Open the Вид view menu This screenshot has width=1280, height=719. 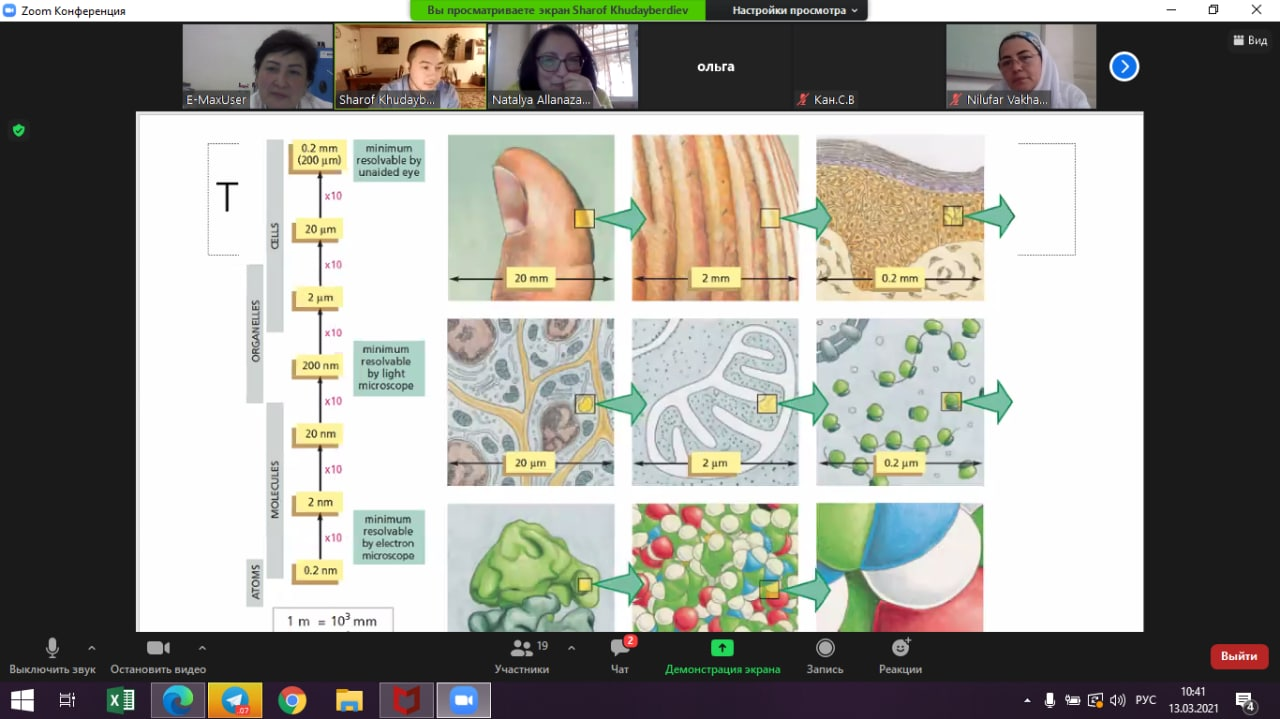(x=1250, y=40)
